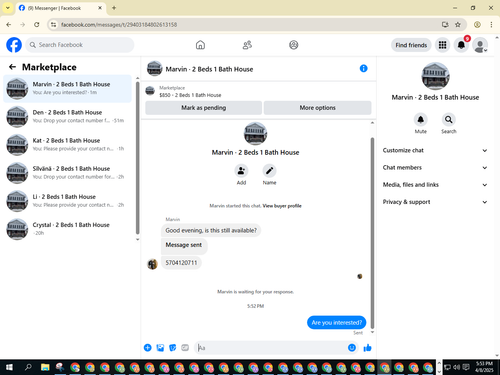Screen dimensions: 500x375
Task: Click the house thumbnail in right panel
Action: [x=435, y=76]
